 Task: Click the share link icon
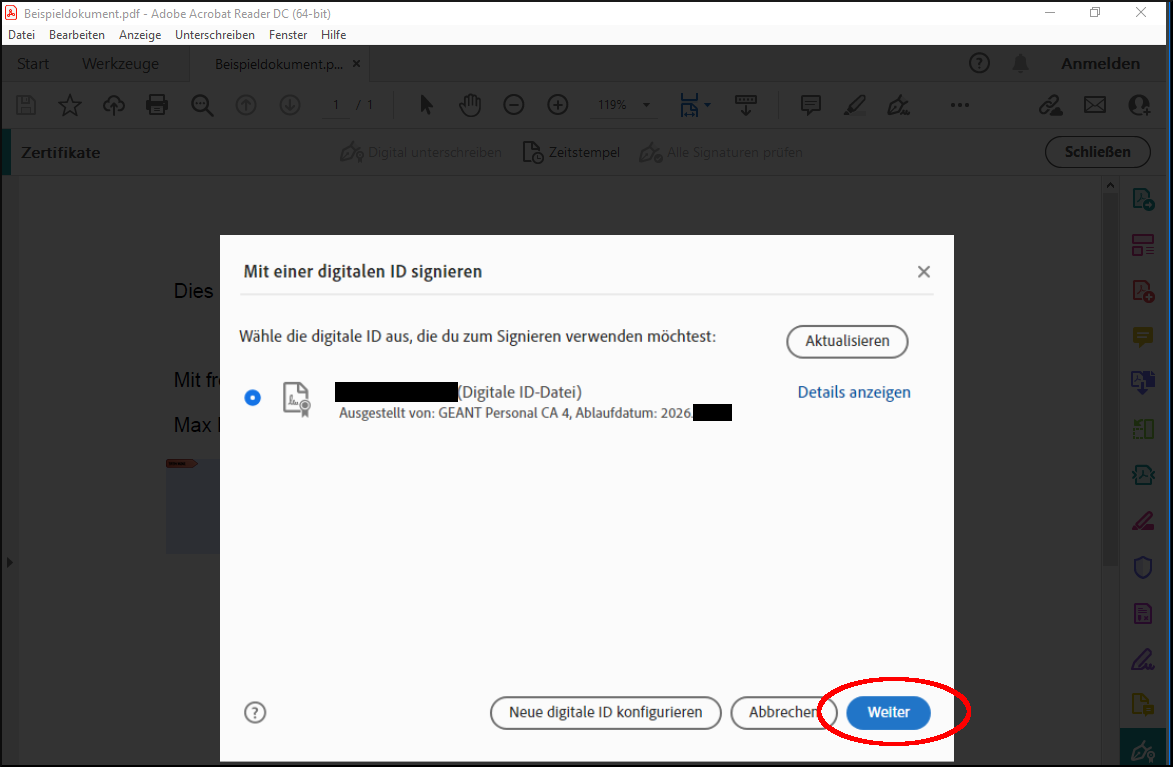[1051, 106]
